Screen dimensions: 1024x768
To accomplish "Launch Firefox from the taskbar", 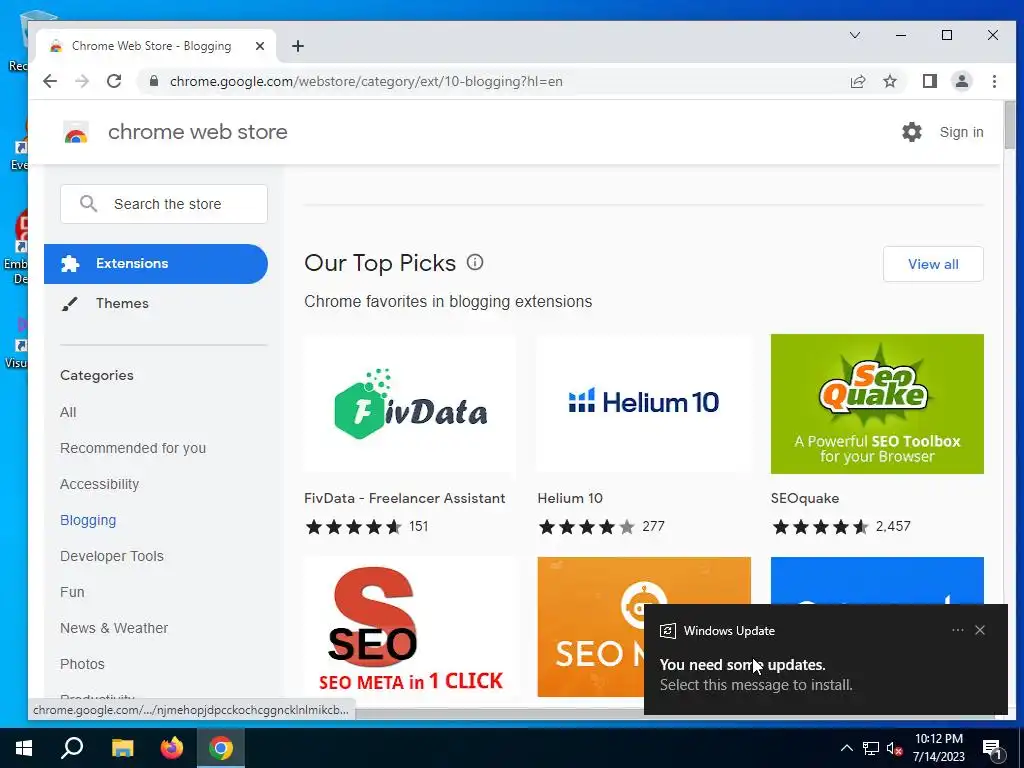I will tap(172, 748).
